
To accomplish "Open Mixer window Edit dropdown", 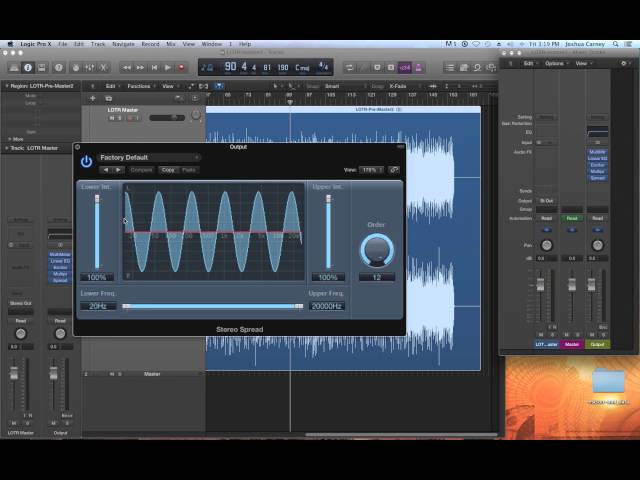I will pos(530,64).
